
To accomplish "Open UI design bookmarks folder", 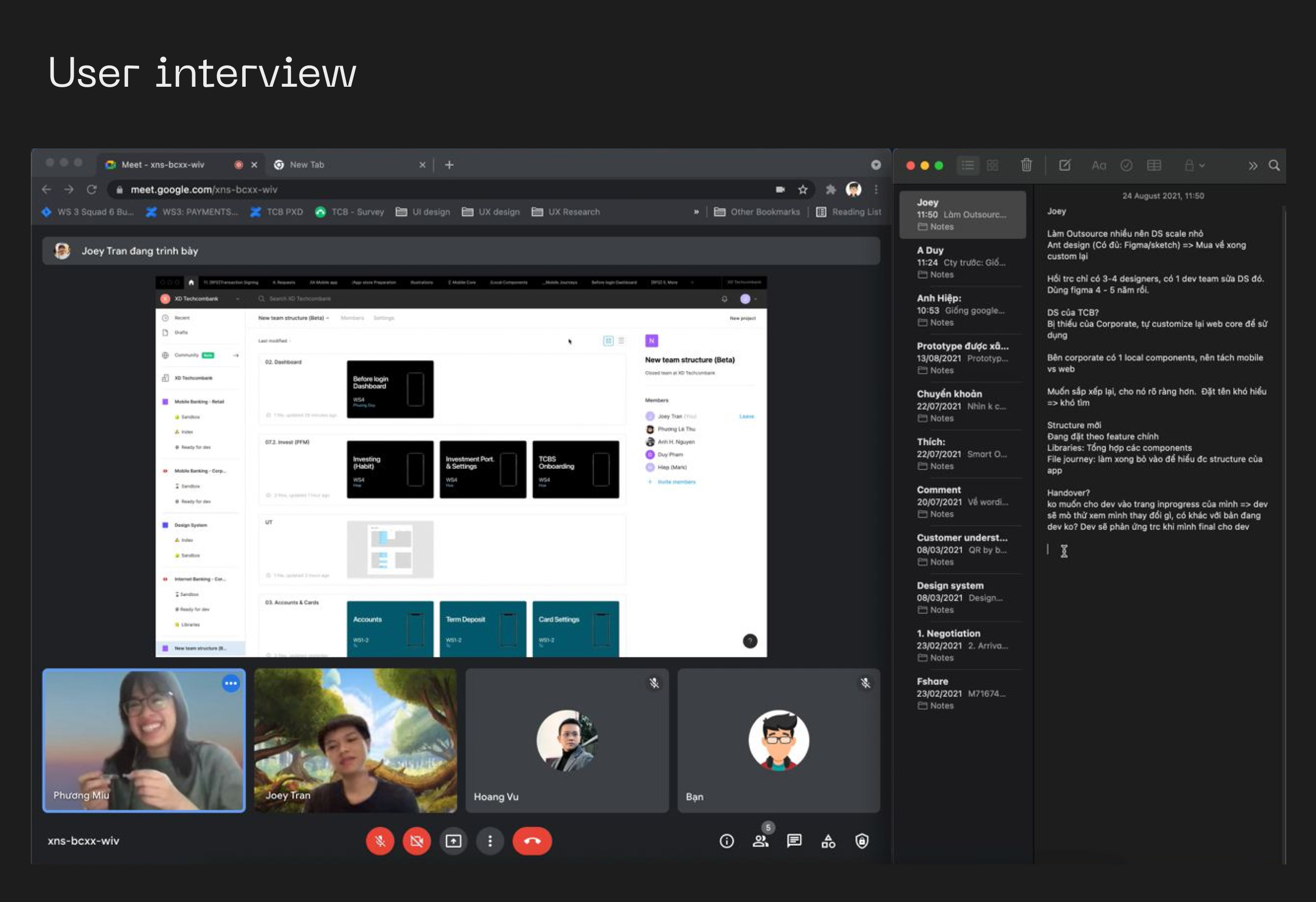I will [x=422, y=212].
